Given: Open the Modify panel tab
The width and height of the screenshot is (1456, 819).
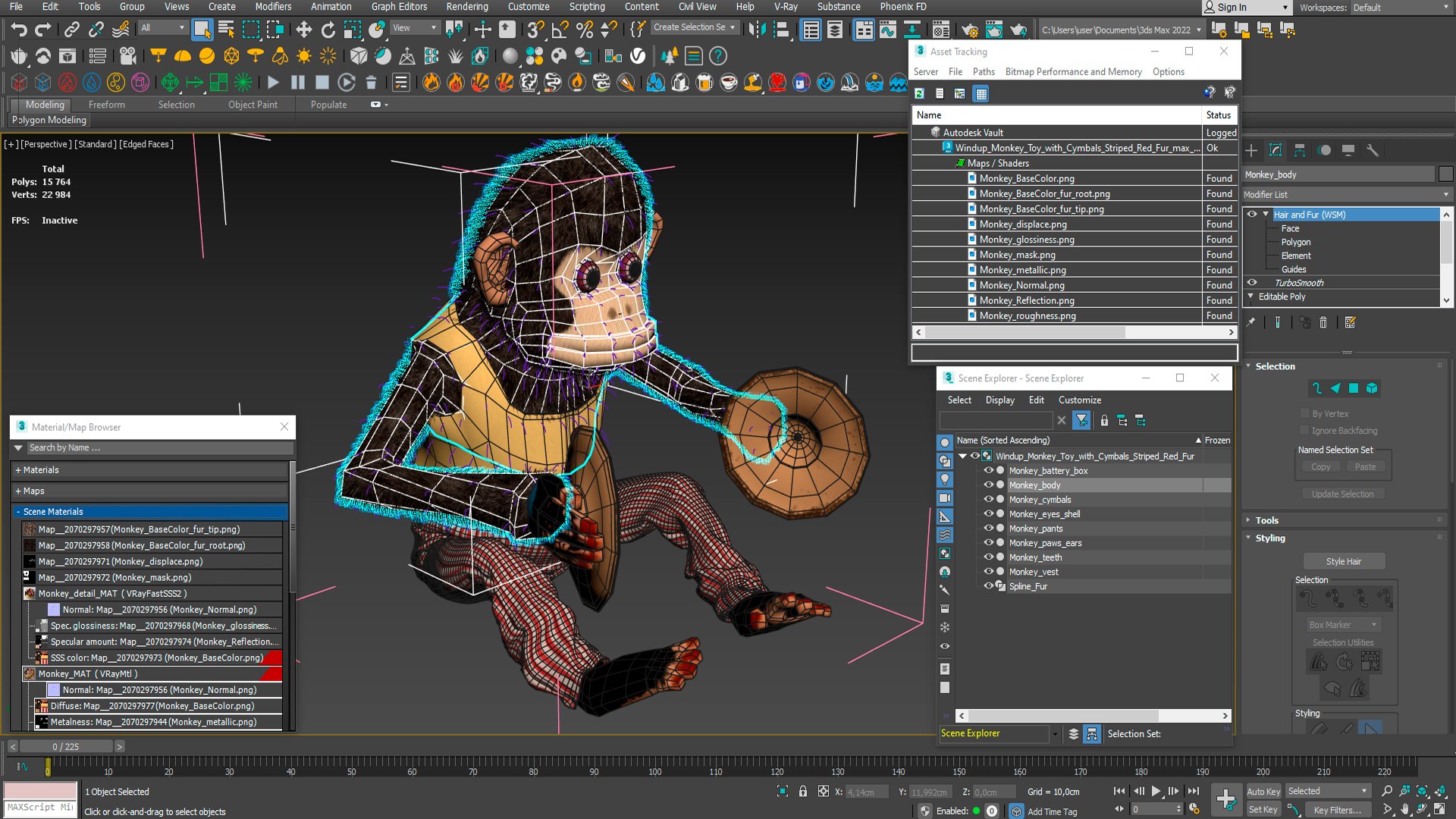Looking at the screenshot, I should (x=1276, y=150).
